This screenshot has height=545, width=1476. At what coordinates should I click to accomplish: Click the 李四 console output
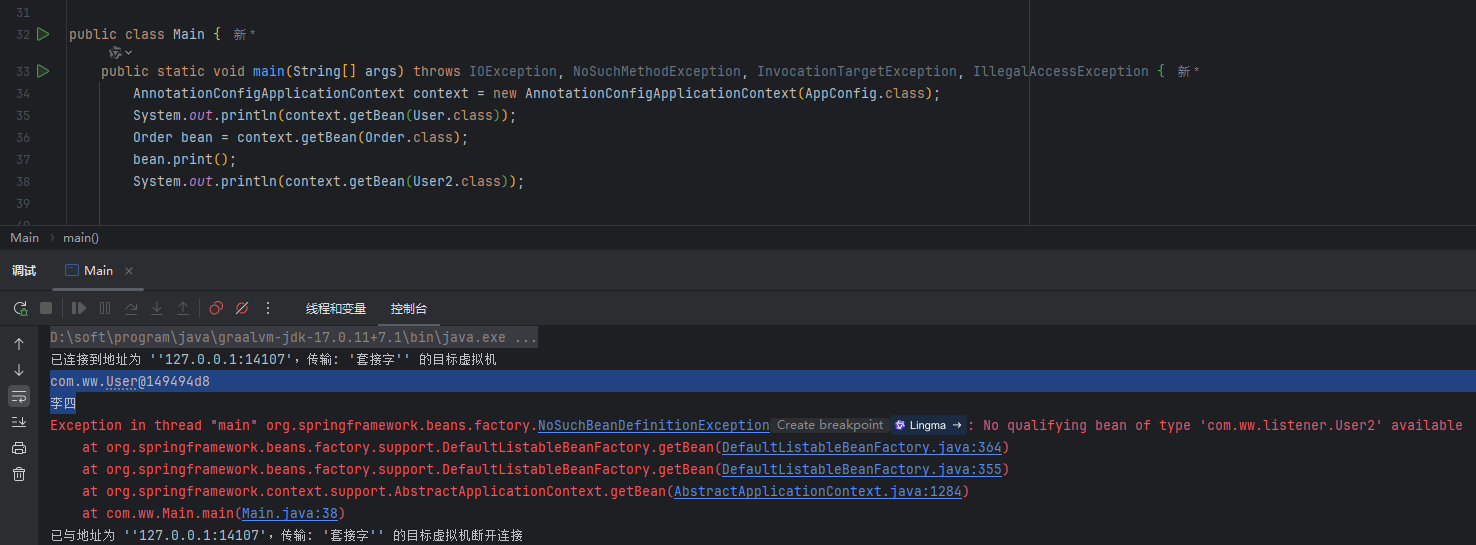click(63, 403)
